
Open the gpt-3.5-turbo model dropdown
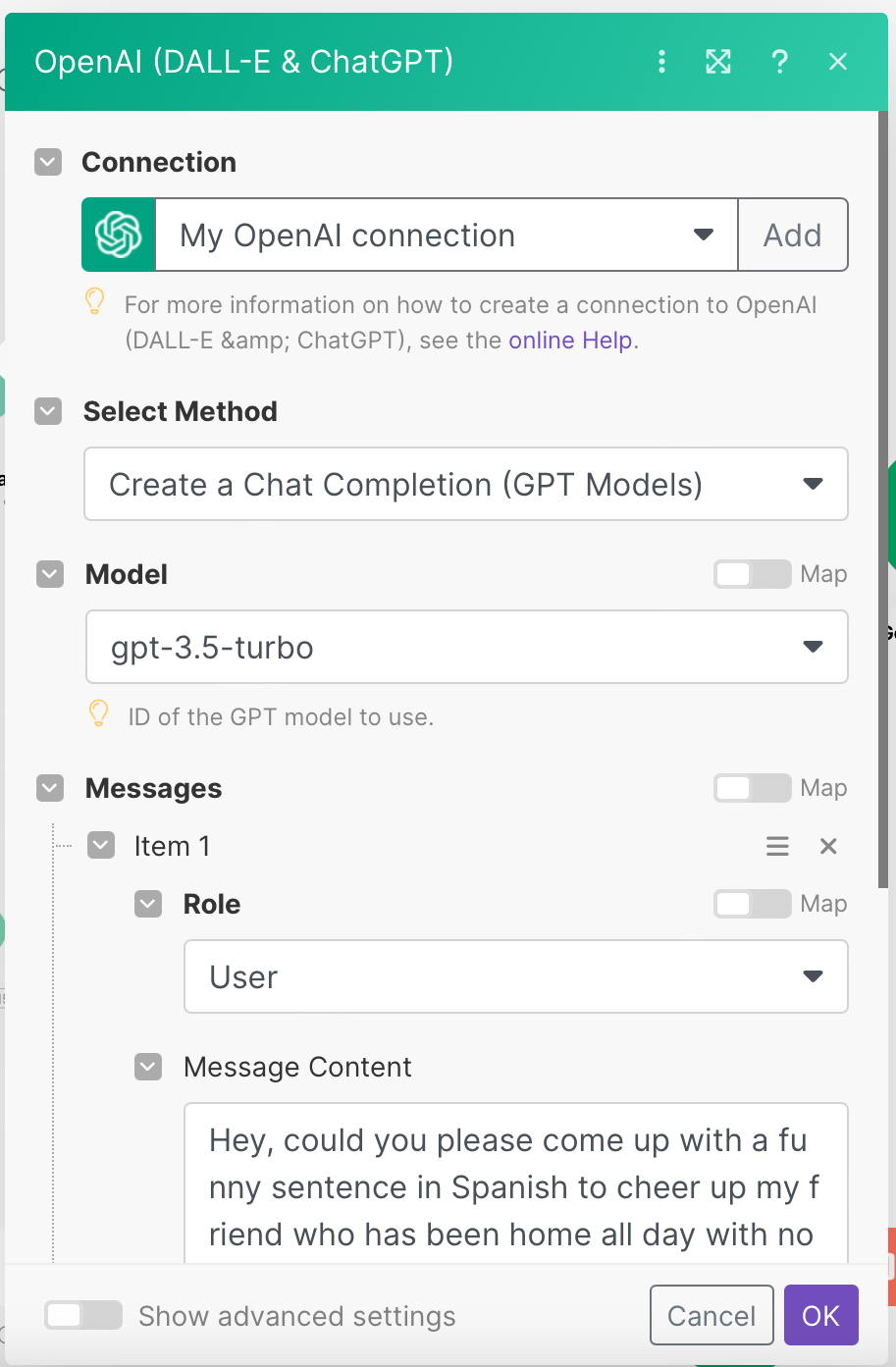tap(466, 647)
